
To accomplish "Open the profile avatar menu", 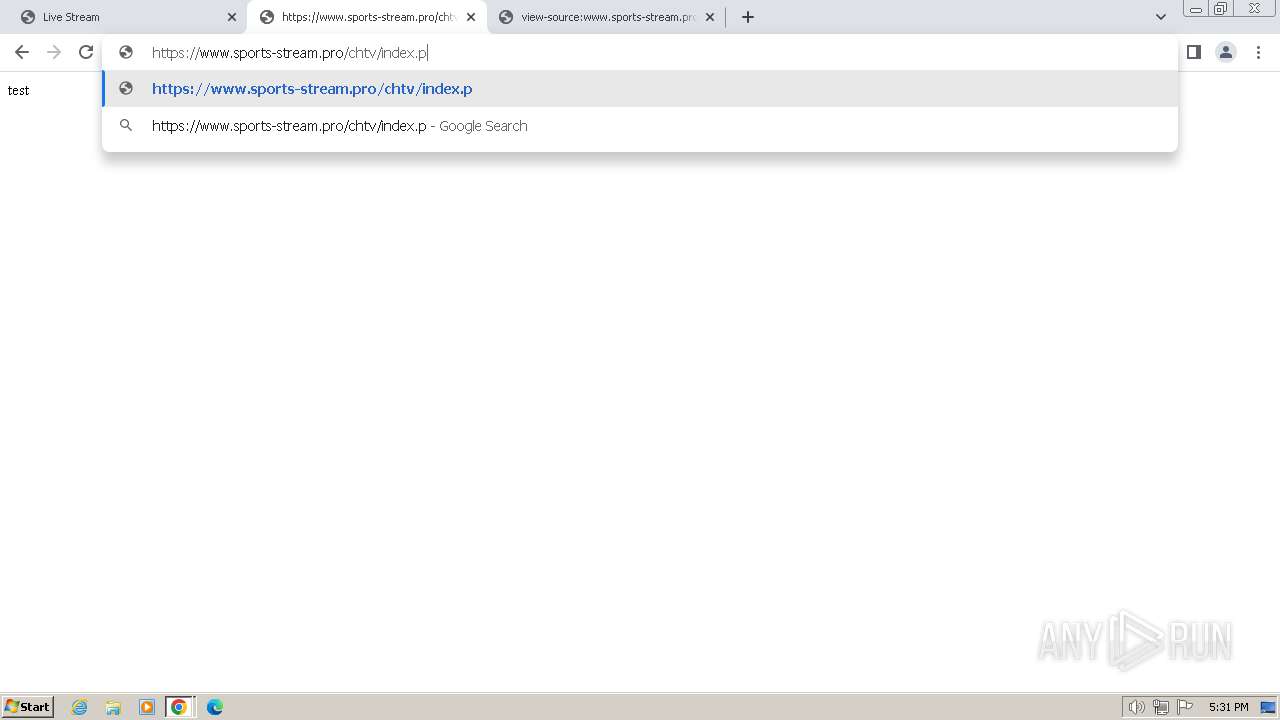I will tap(1226, 52).
